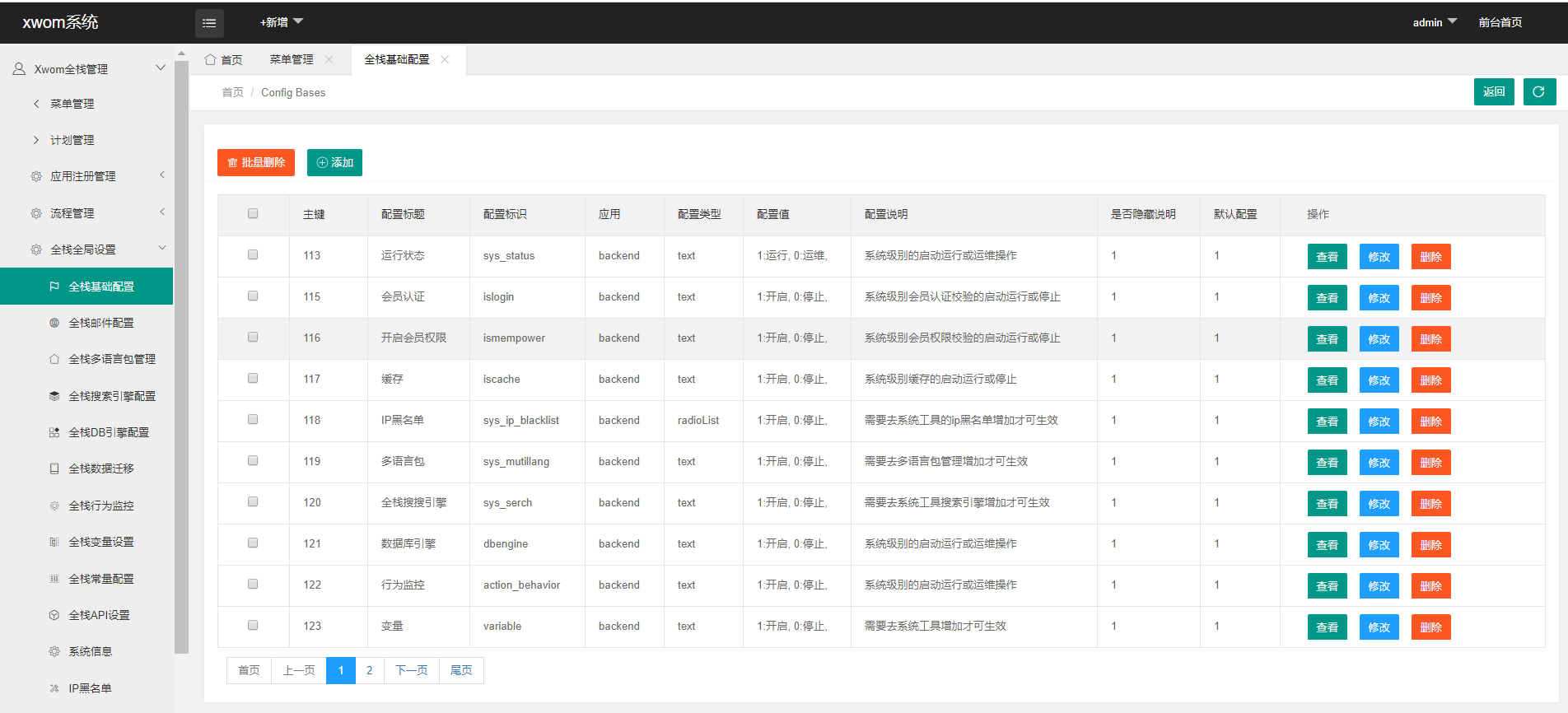
Task: Click the user icon beside Xwom全栈管理
Action: (19, 69)
